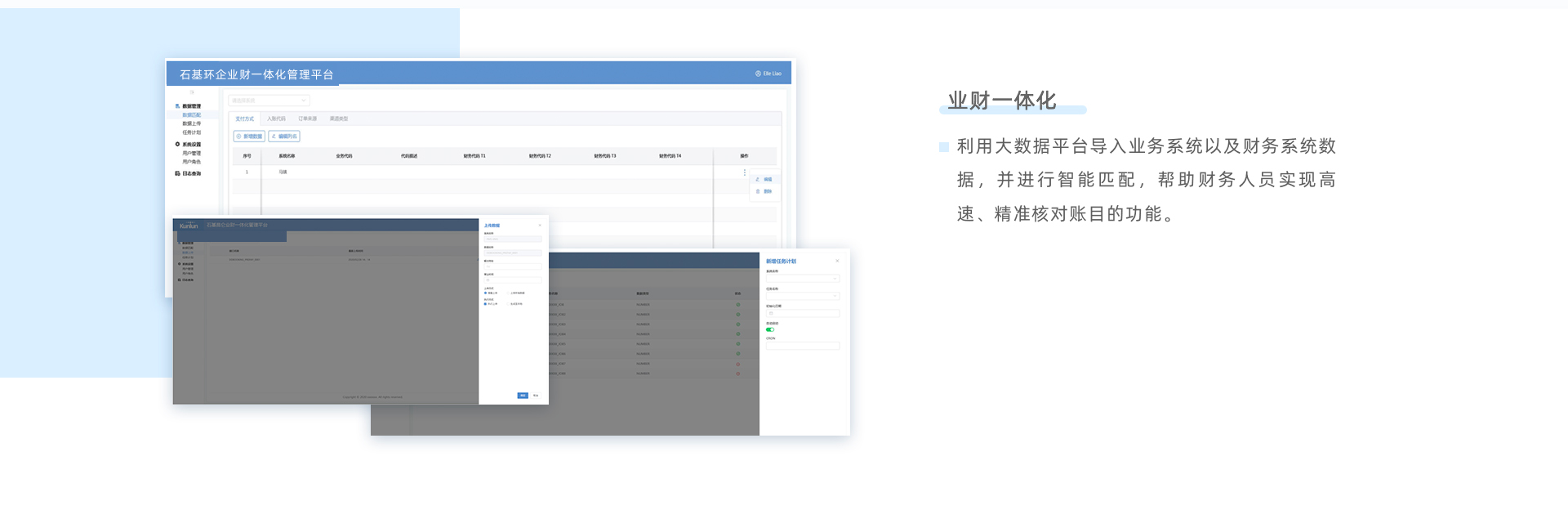This screenshot has width=1568, height=528.
Task: Toggle the green switch in 新增任务计划
Action: [x=769, y=329]
